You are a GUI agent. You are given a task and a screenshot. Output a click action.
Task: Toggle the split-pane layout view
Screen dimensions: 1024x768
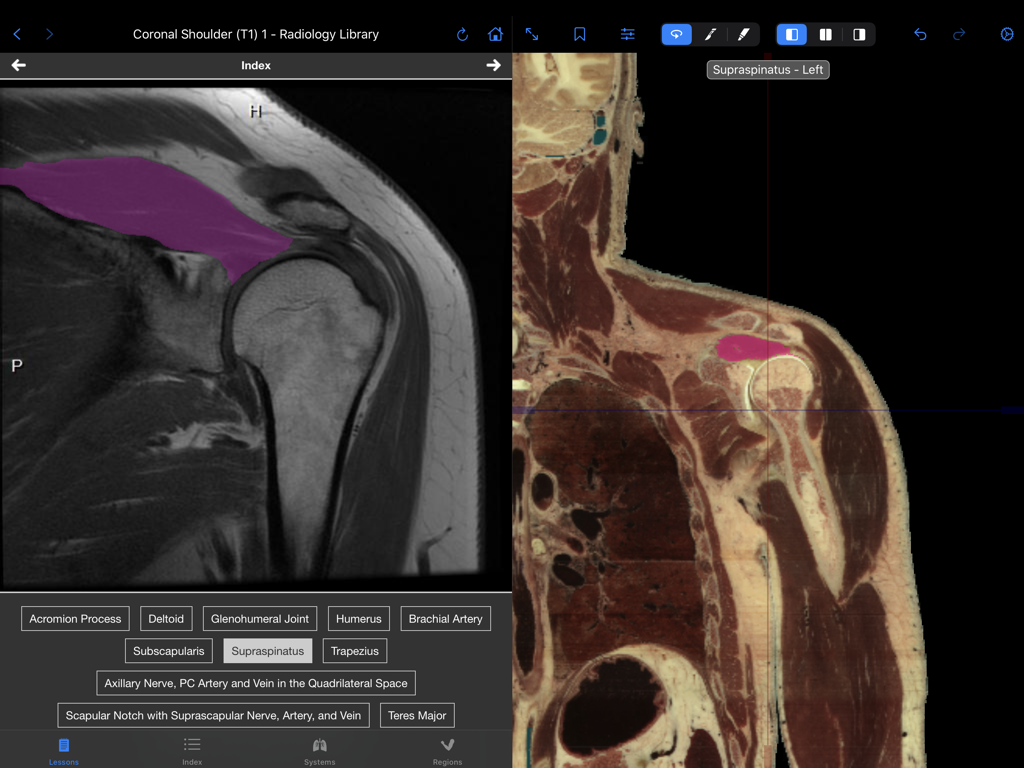824,34
